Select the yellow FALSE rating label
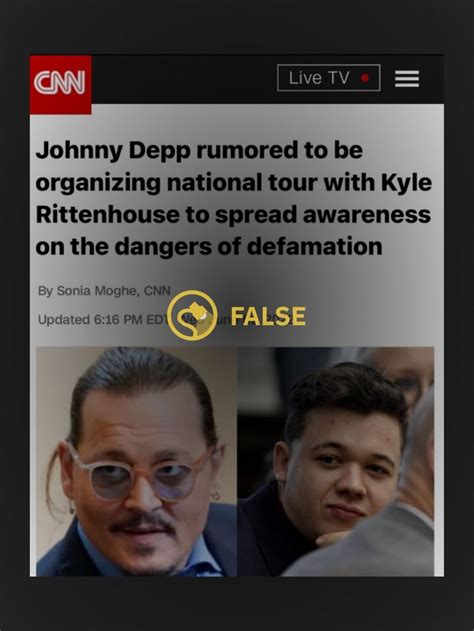 click(x=268, y=316)
